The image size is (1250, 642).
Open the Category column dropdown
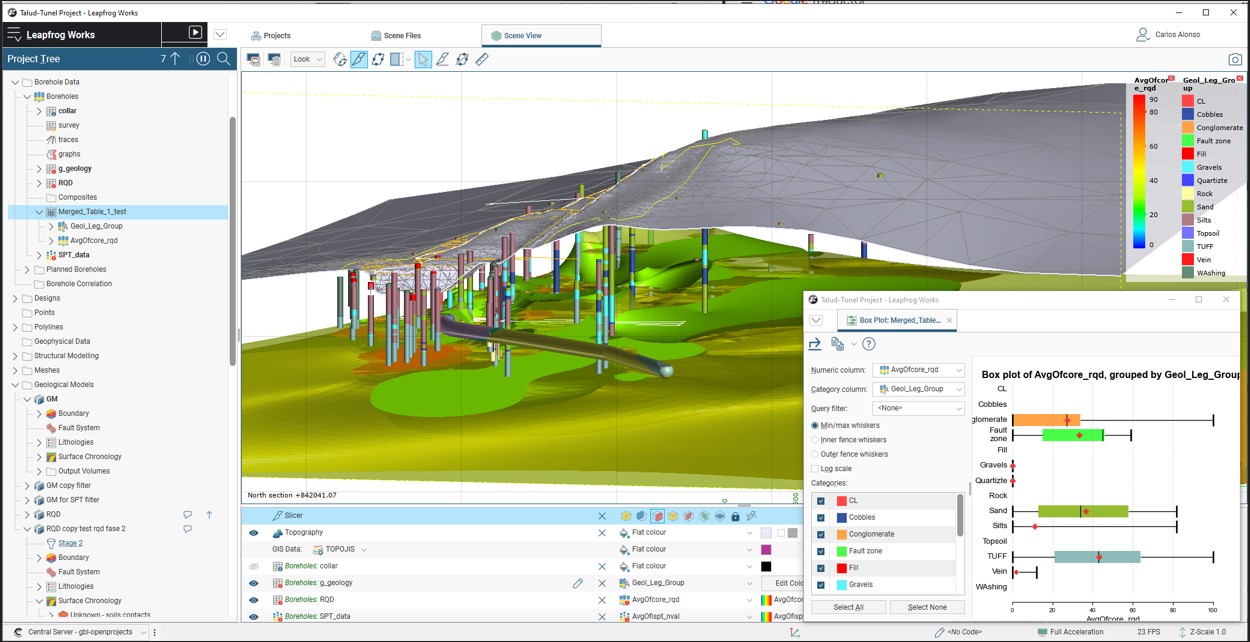(x=918, y=389)
